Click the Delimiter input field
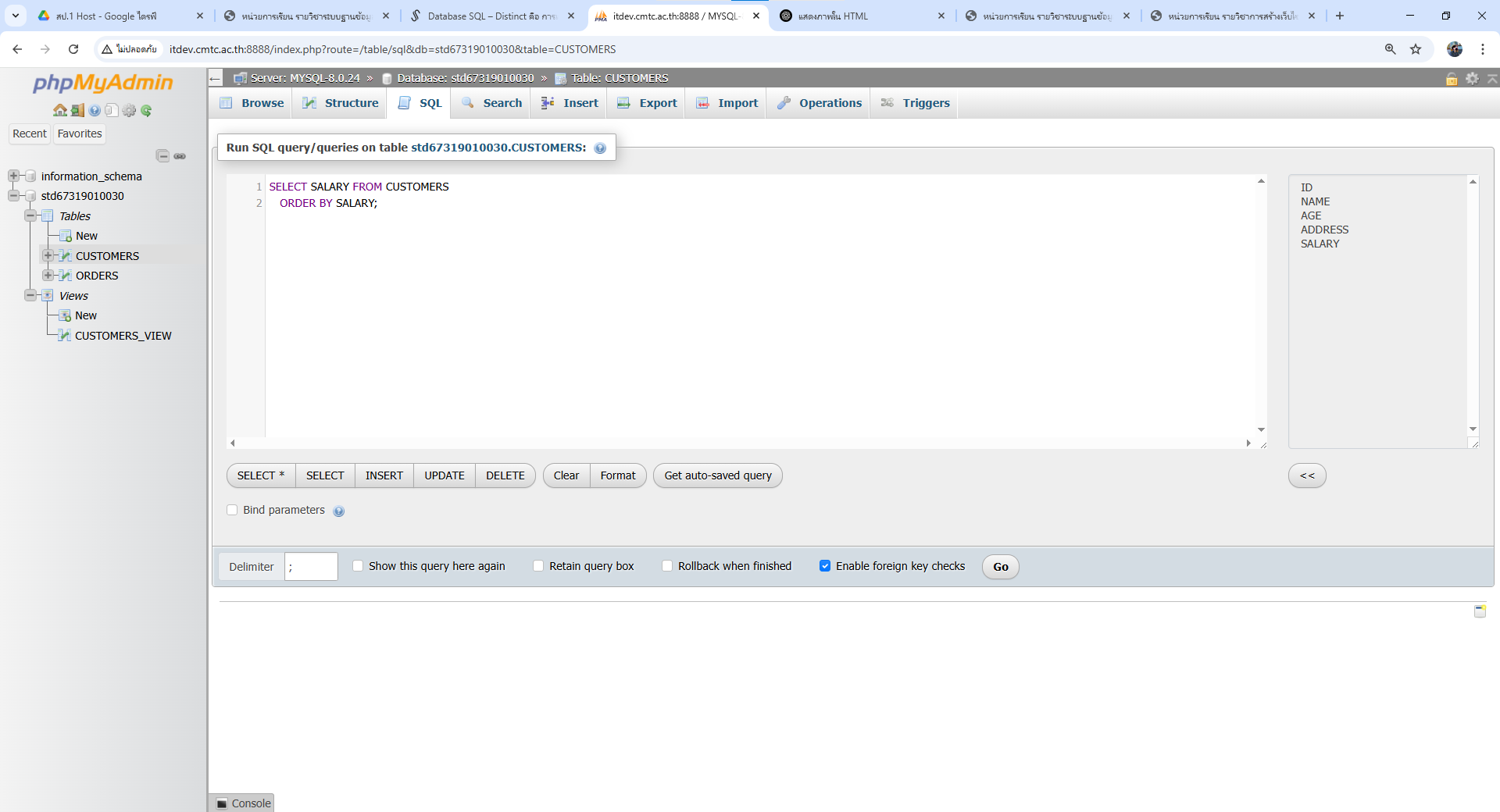1500x812 pixels. click(x=311, y=567)
